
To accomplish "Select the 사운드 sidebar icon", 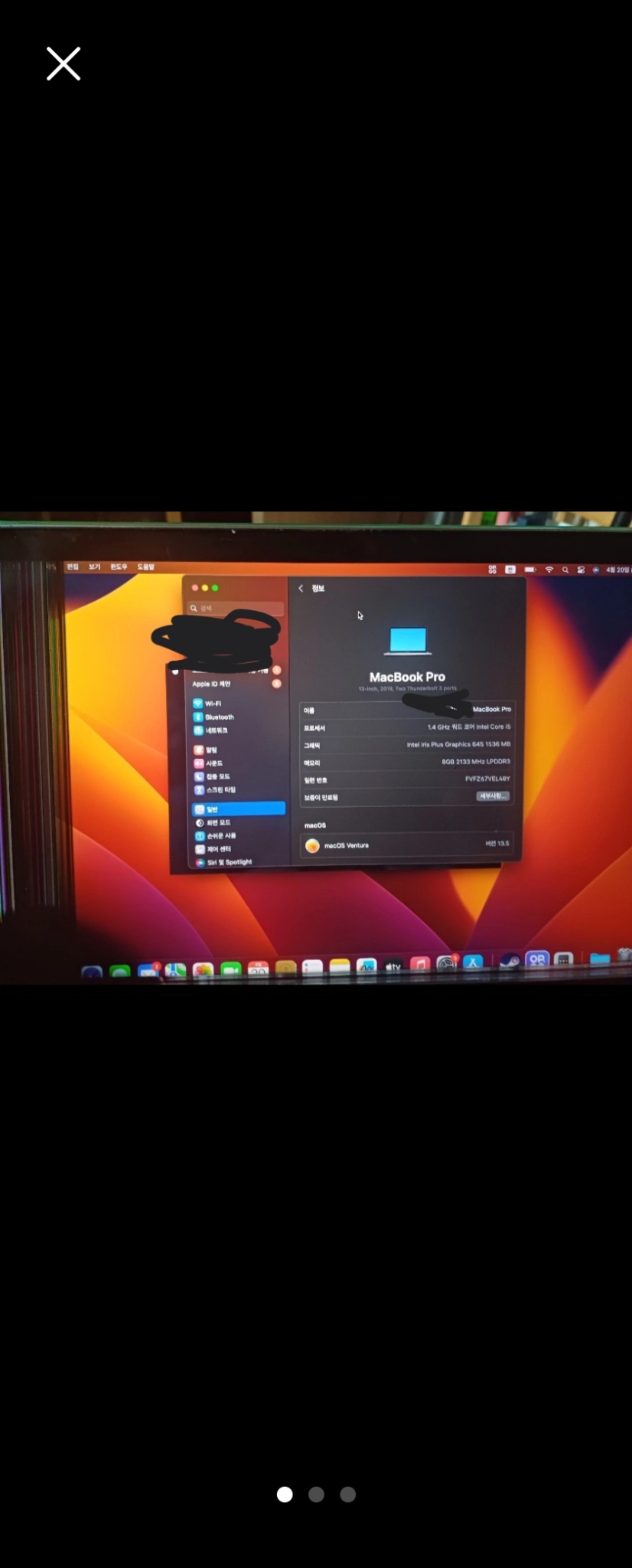I will pos(198,763).
